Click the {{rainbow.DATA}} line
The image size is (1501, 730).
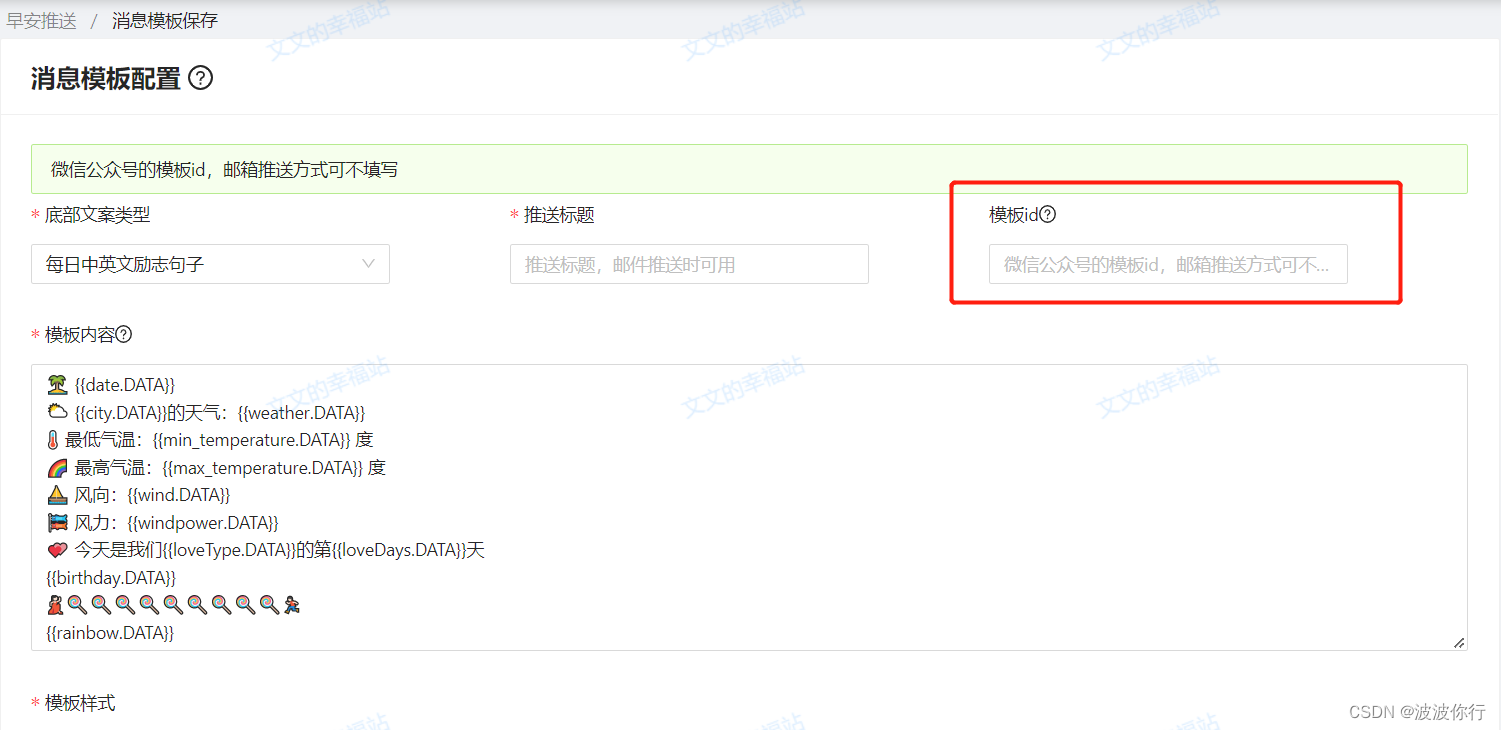(110, 633)
